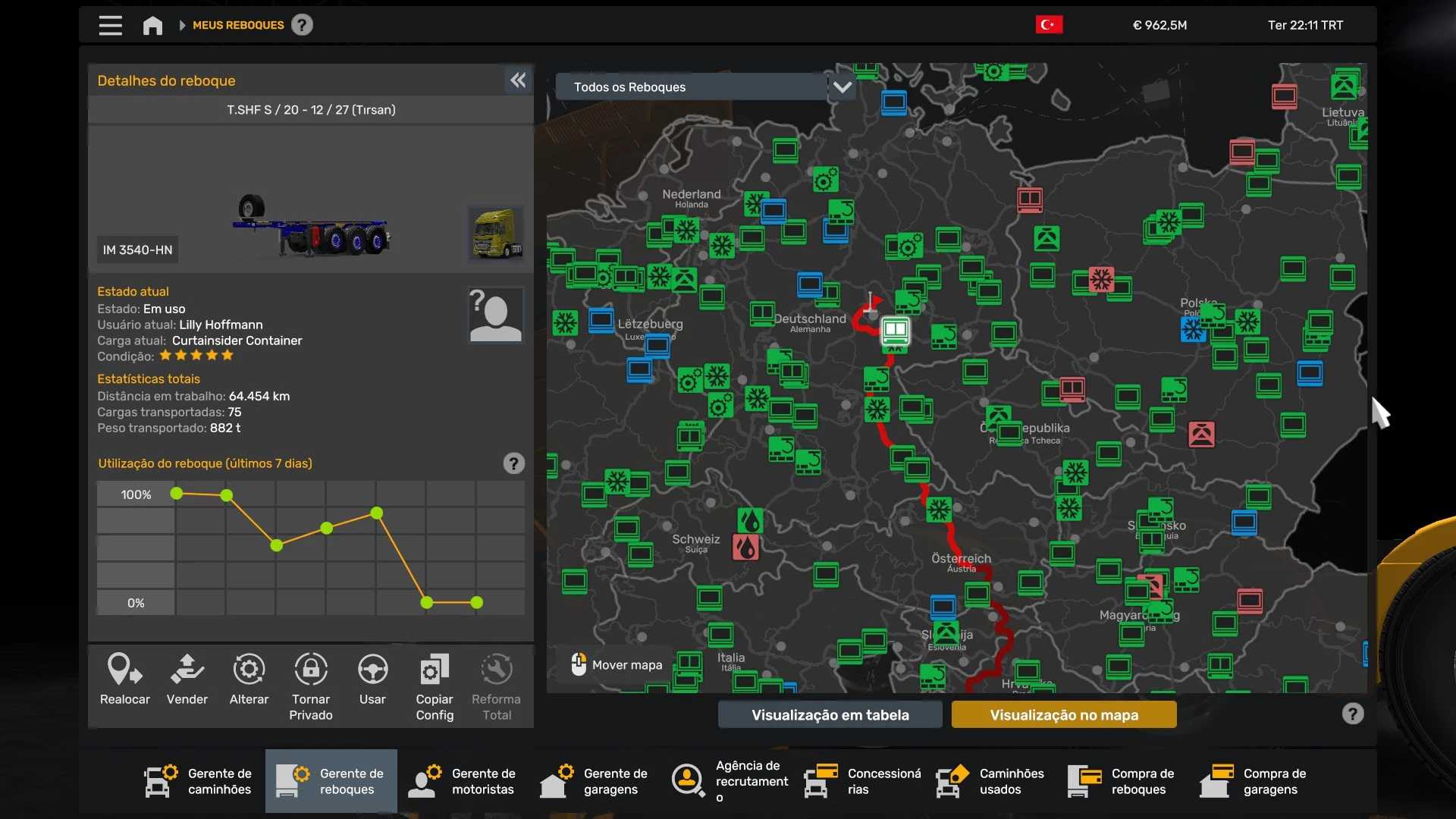Show trailer utilization chart help
Screen dimensions: 1456x819
pyautogui.click(x=513, y=463)
